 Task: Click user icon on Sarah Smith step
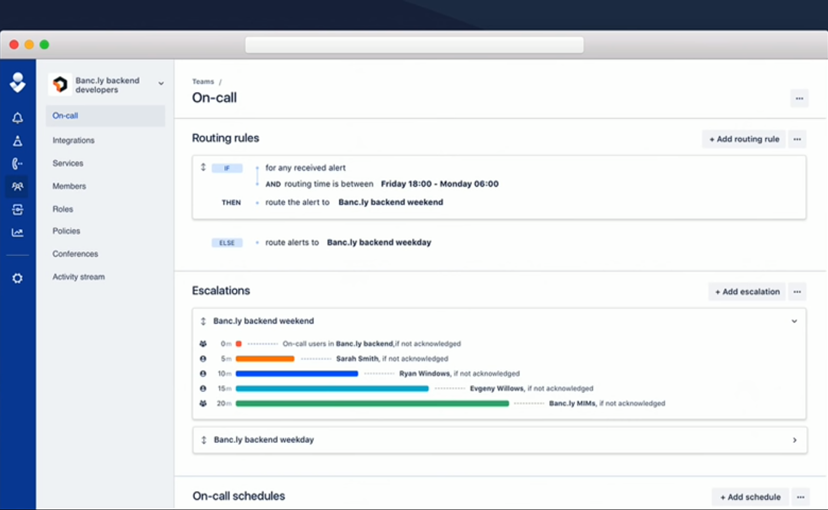pyautogui.click(x=203, y=358)
